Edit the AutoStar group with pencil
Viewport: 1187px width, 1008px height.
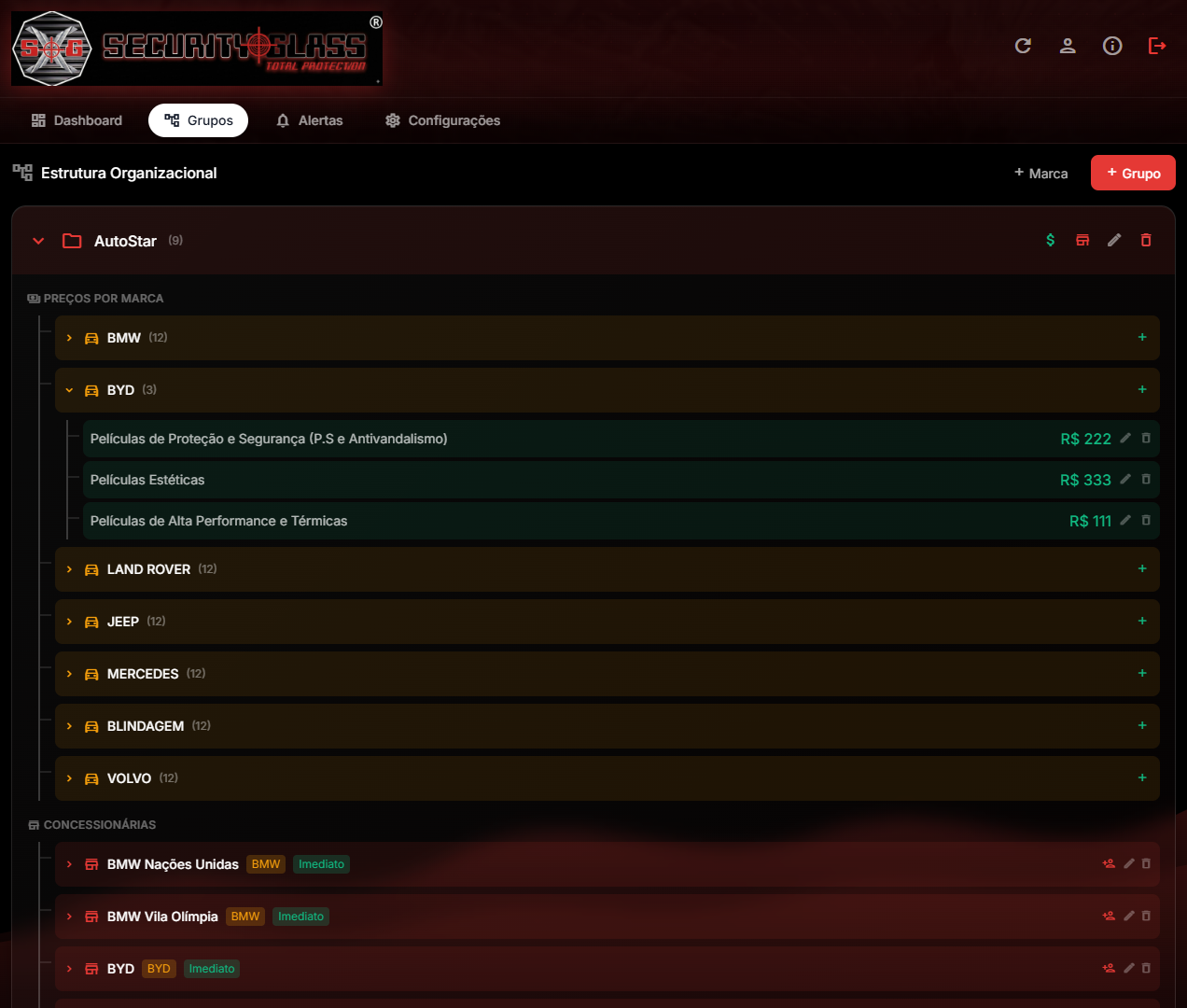(x=1114, y=241)
